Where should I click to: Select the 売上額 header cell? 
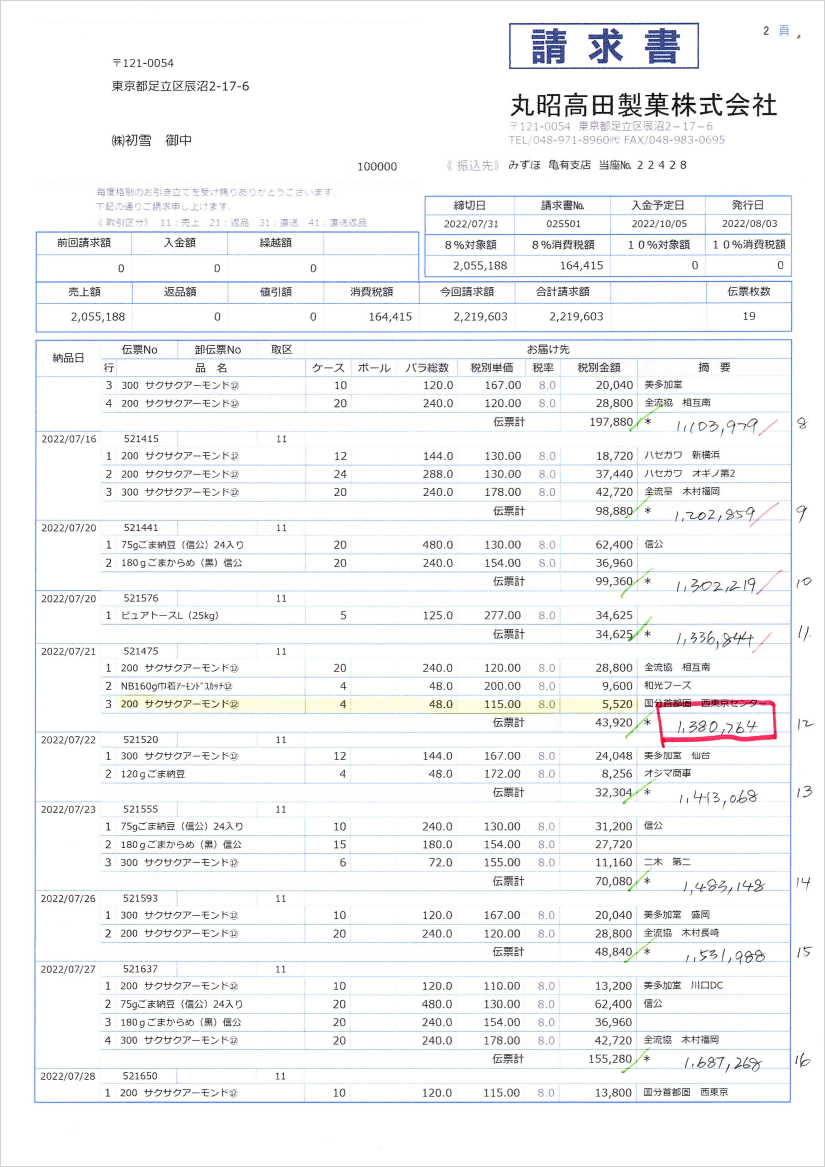click(x=83, y=292)
